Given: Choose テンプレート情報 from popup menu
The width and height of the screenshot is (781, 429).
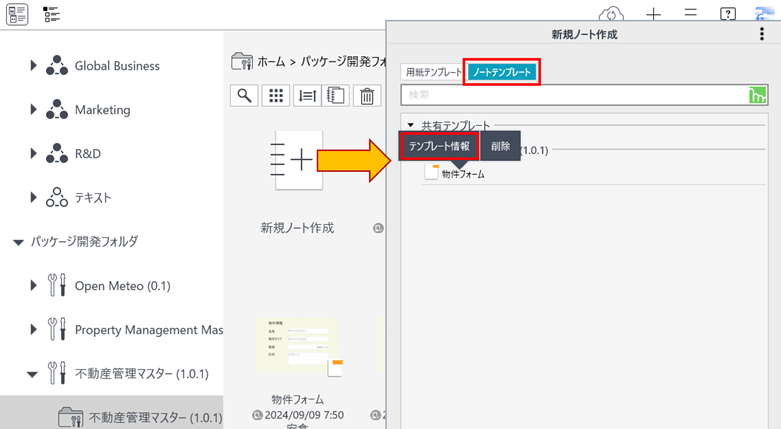Looking at the screenshot, I should coord(439,146).
